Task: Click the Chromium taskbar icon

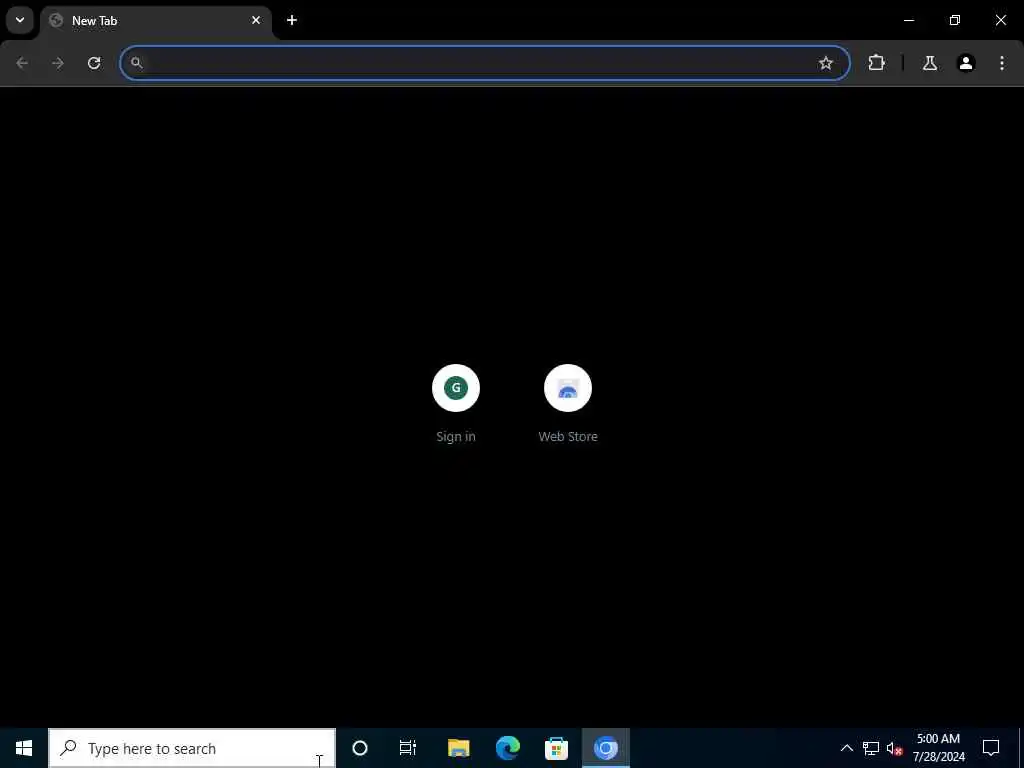Action: (605, 748)
